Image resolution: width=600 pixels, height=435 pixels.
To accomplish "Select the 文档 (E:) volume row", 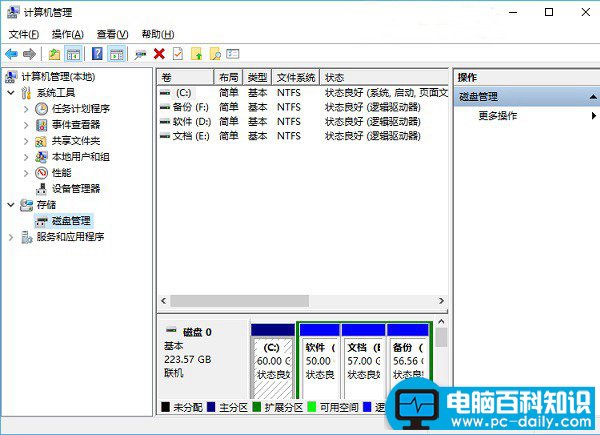I will tap(302, 136).
